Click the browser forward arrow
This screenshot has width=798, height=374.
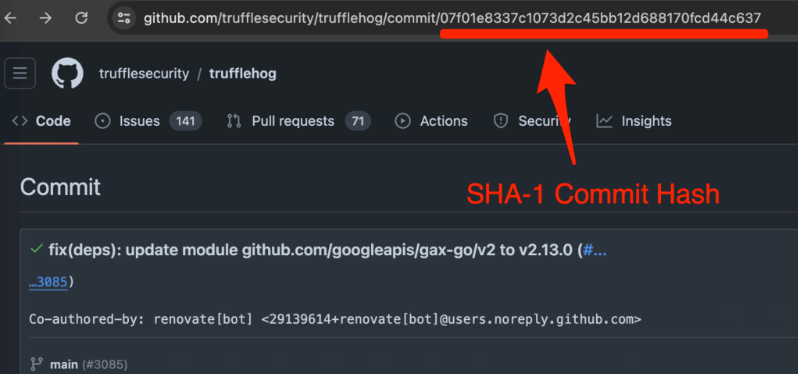(46, 18)
